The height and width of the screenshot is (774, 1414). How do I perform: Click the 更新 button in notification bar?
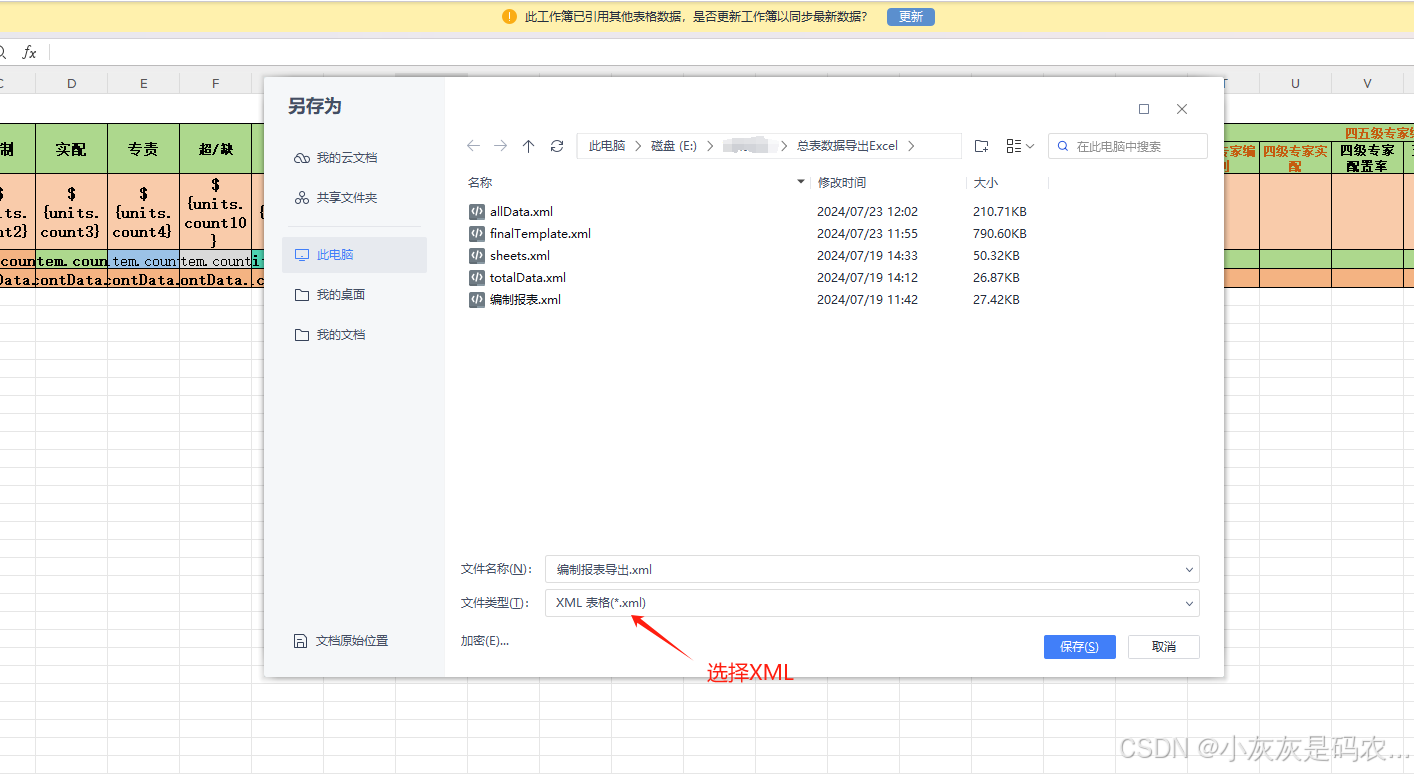pyautogui.click(x=911, y=17)
